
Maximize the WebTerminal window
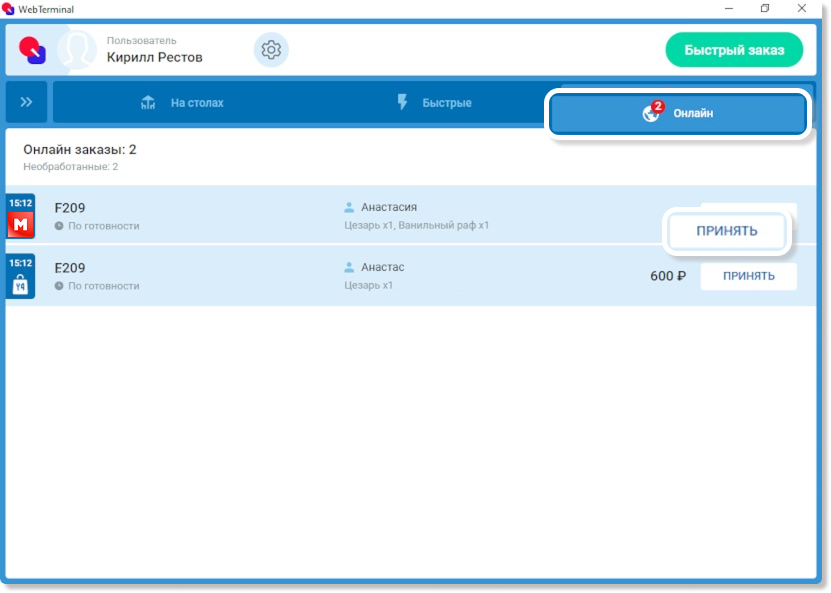[765, 9]
